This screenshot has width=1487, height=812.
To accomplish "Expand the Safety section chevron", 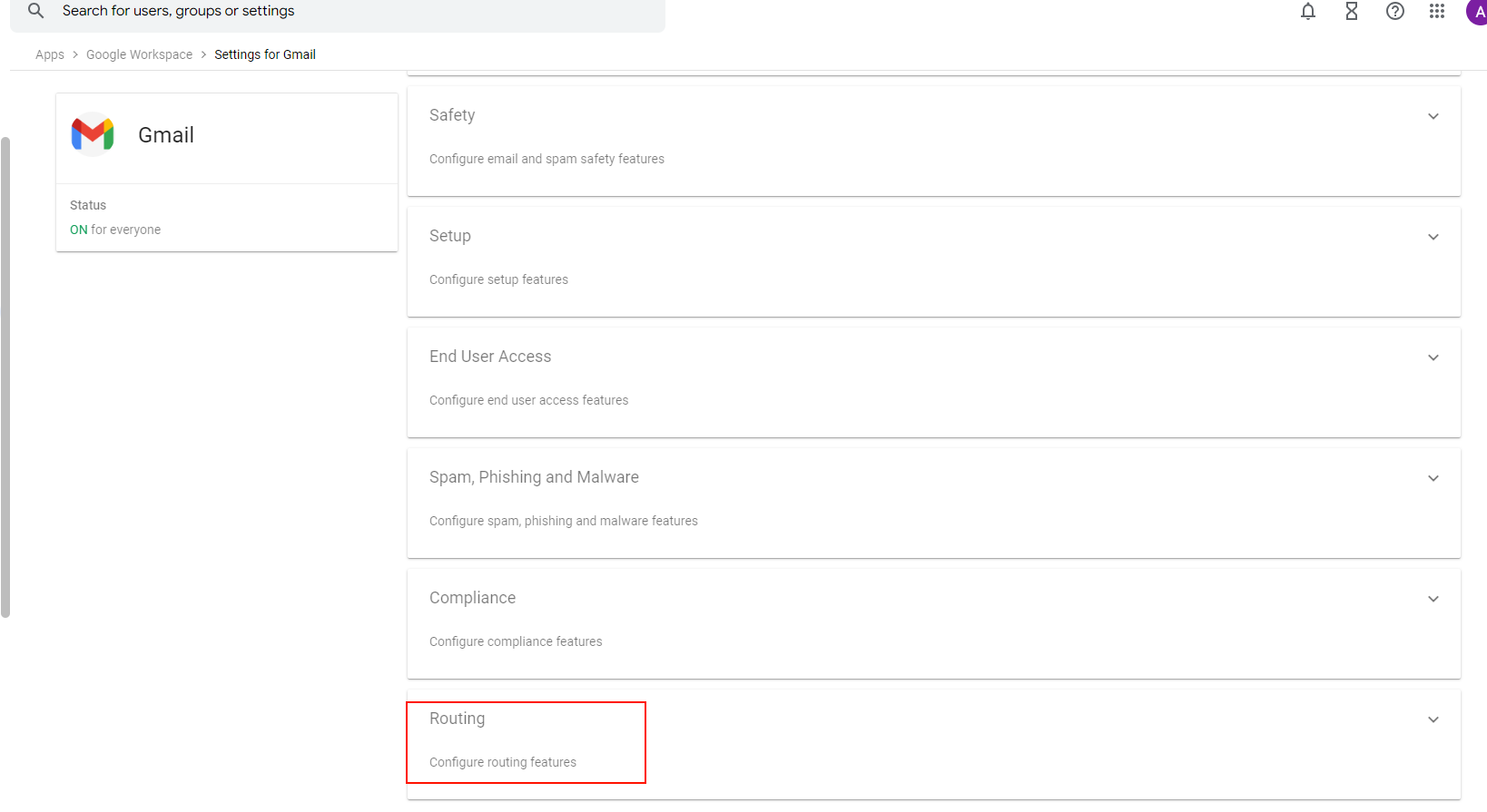I will point(1433,116).
